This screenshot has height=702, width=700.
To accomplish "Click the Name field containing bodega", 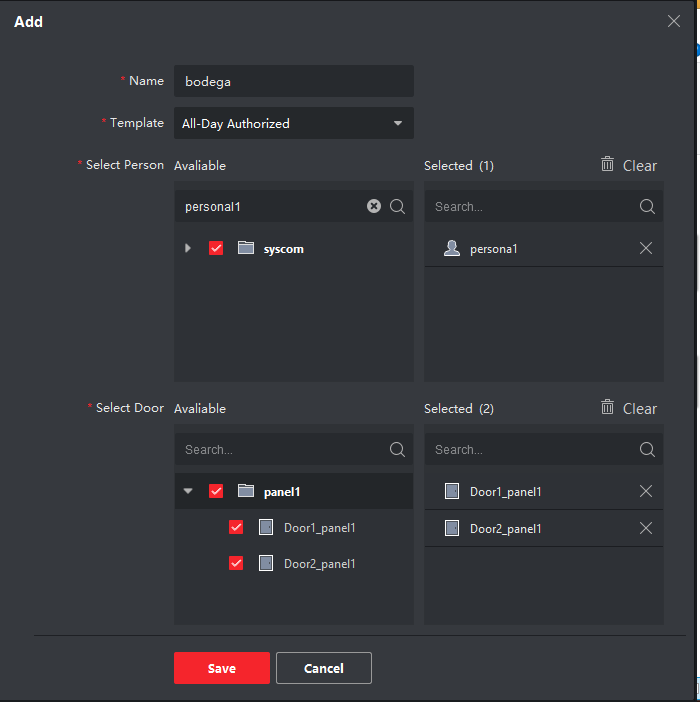I will pyautogui.click(x=294, y=81).
